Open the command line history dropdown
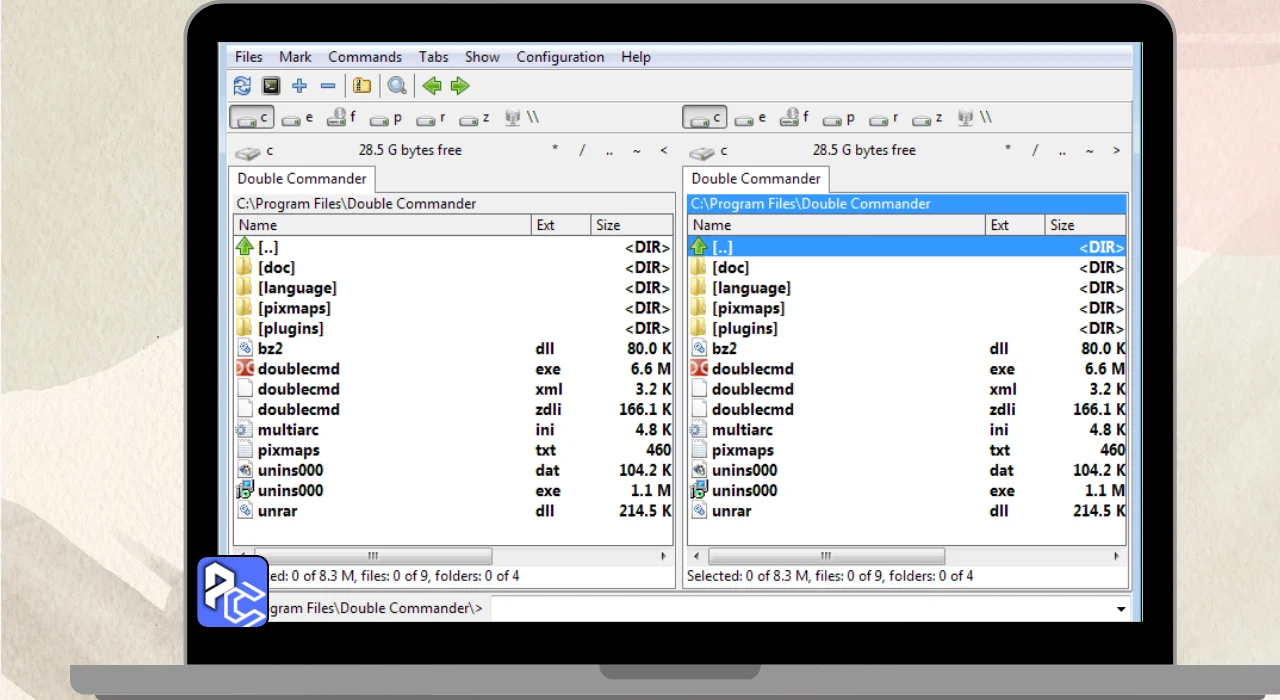Image resolution: width=1280 pixels, height=700 pixels. click(1121, 609)
